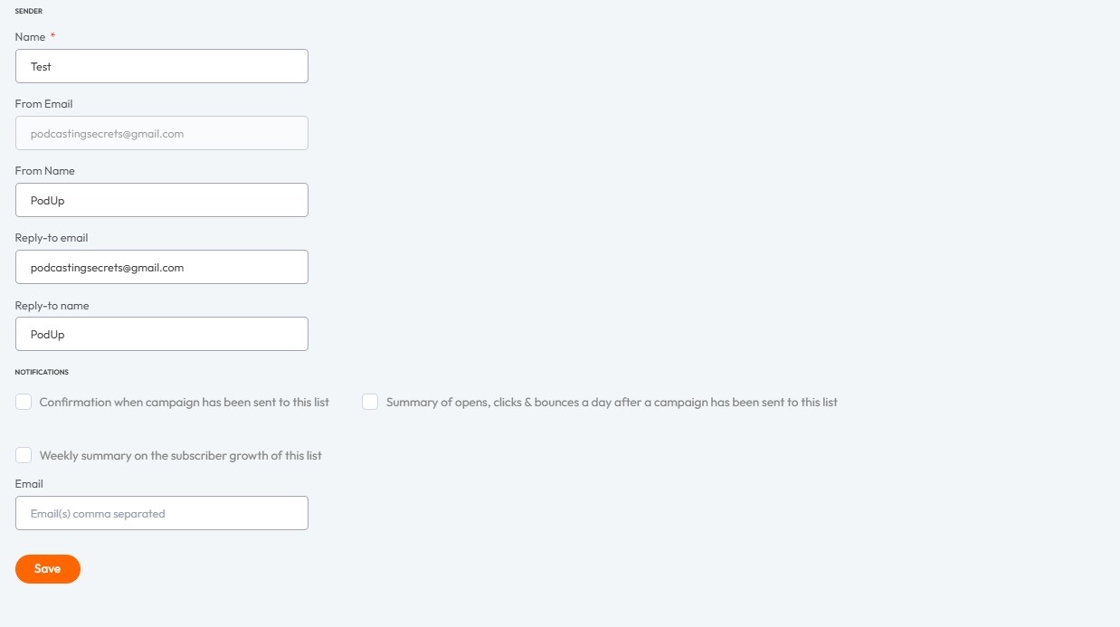This screenshot has height=627, width=1120.
Task: Click the required Name label with asterisk
Action: tap(35, 36)
